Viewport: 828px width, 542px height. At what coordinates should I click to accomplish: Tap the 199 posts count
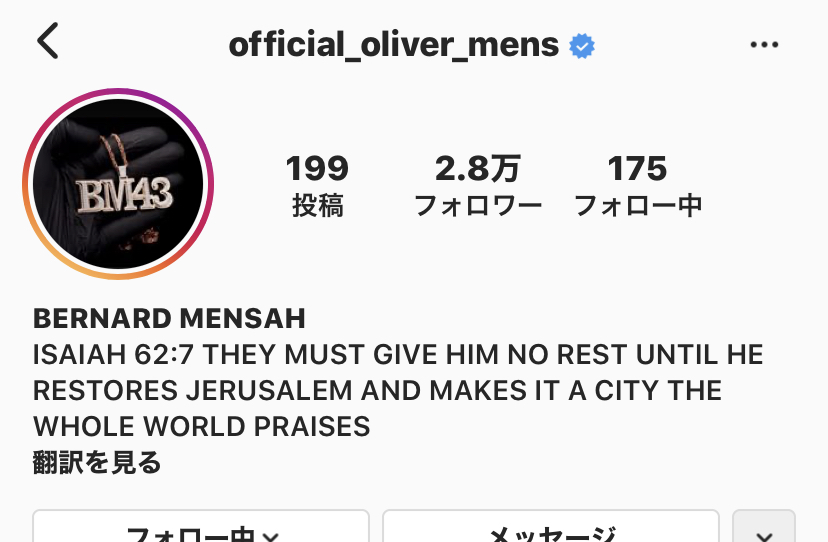[317, 169]
